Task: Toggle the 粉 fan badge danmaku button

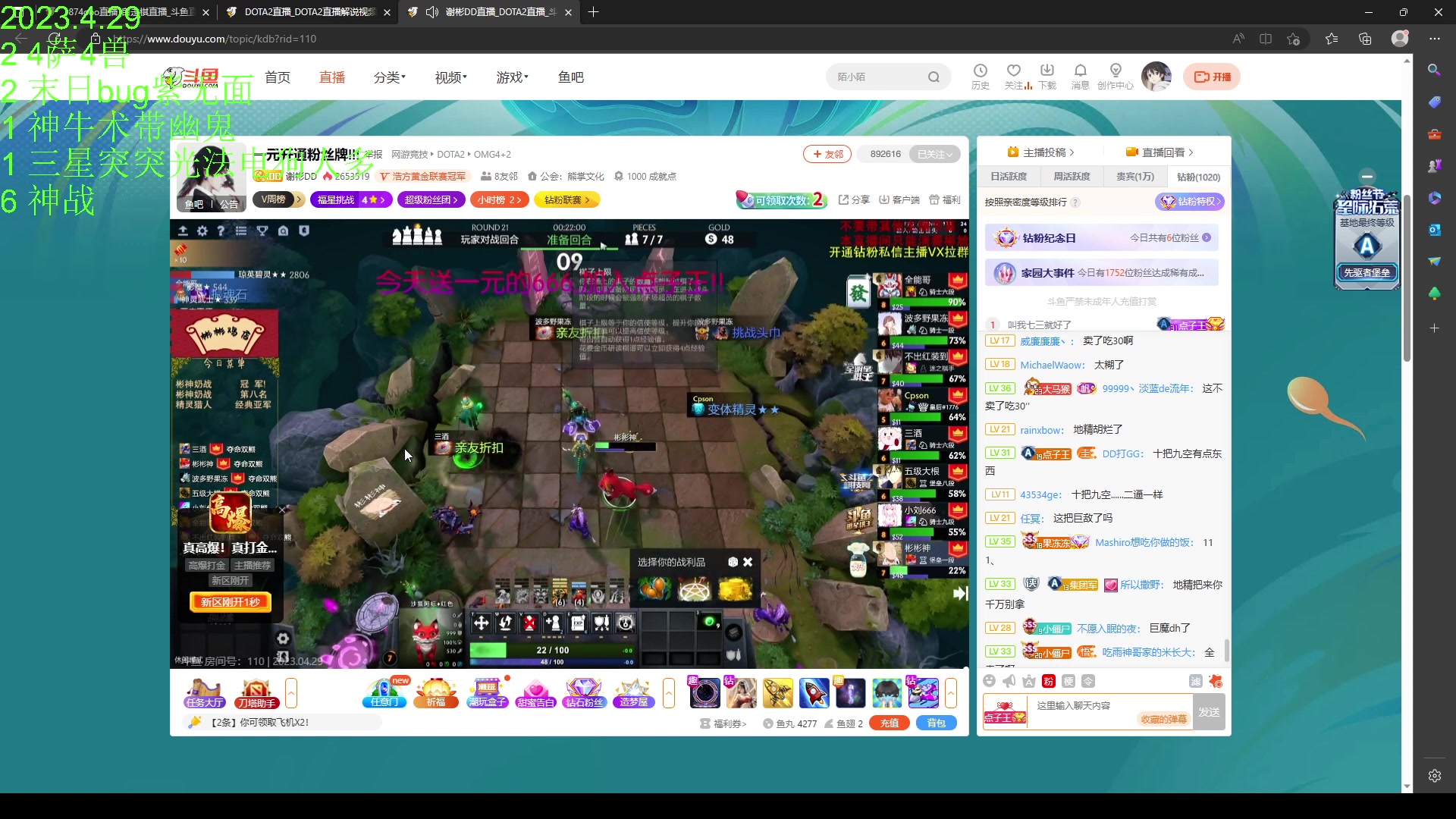Action: pos(1048,681)
